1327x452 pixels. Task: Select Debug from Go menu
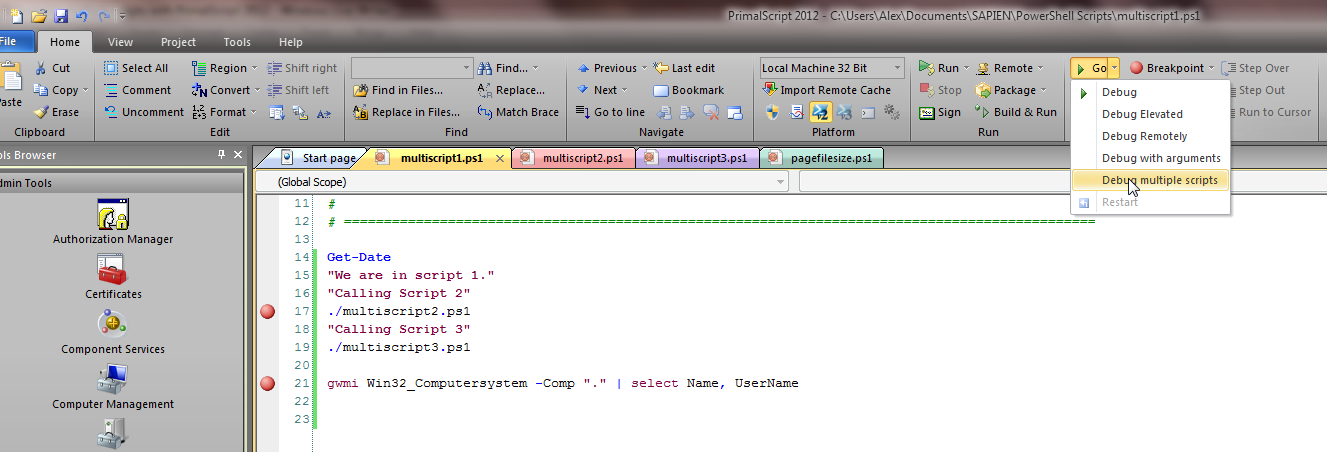tap(1150, 92)
